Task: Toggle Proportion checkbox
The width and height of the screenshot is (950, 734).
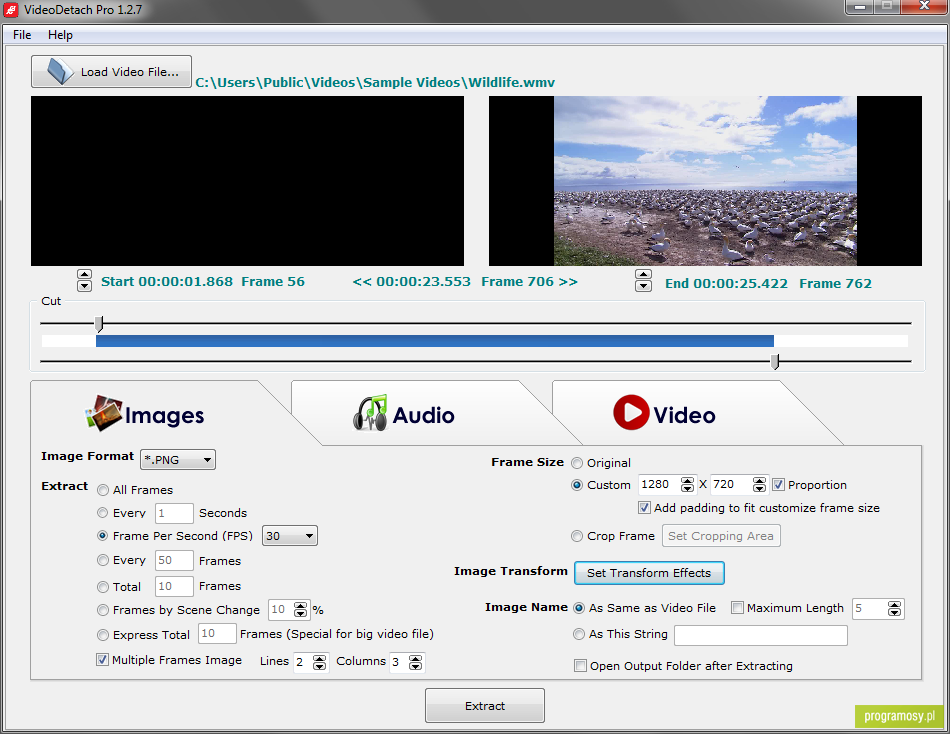Action: 779,485
